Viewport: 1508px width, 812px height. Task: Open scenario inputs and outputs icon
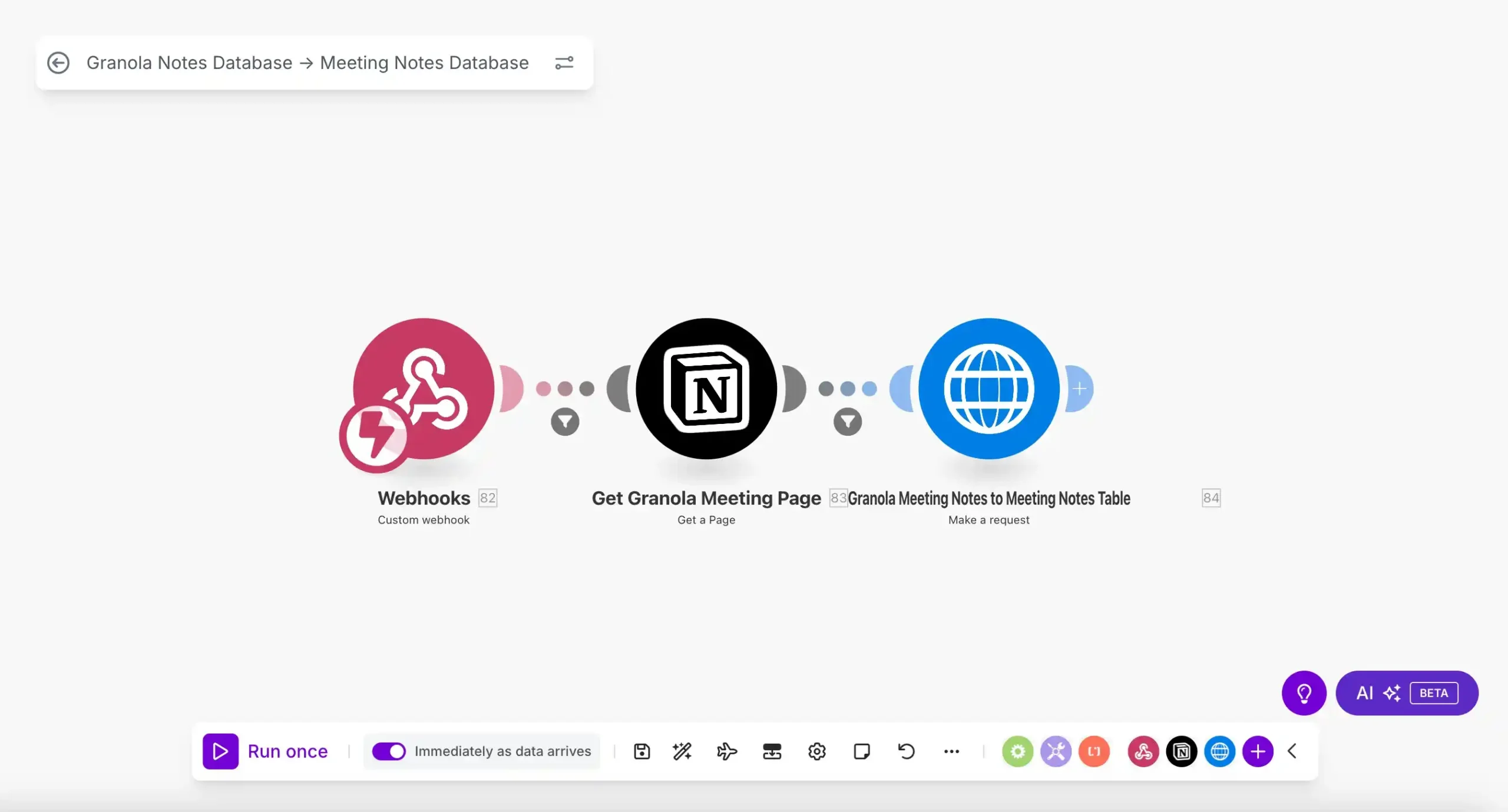click(x=772, y=751)
